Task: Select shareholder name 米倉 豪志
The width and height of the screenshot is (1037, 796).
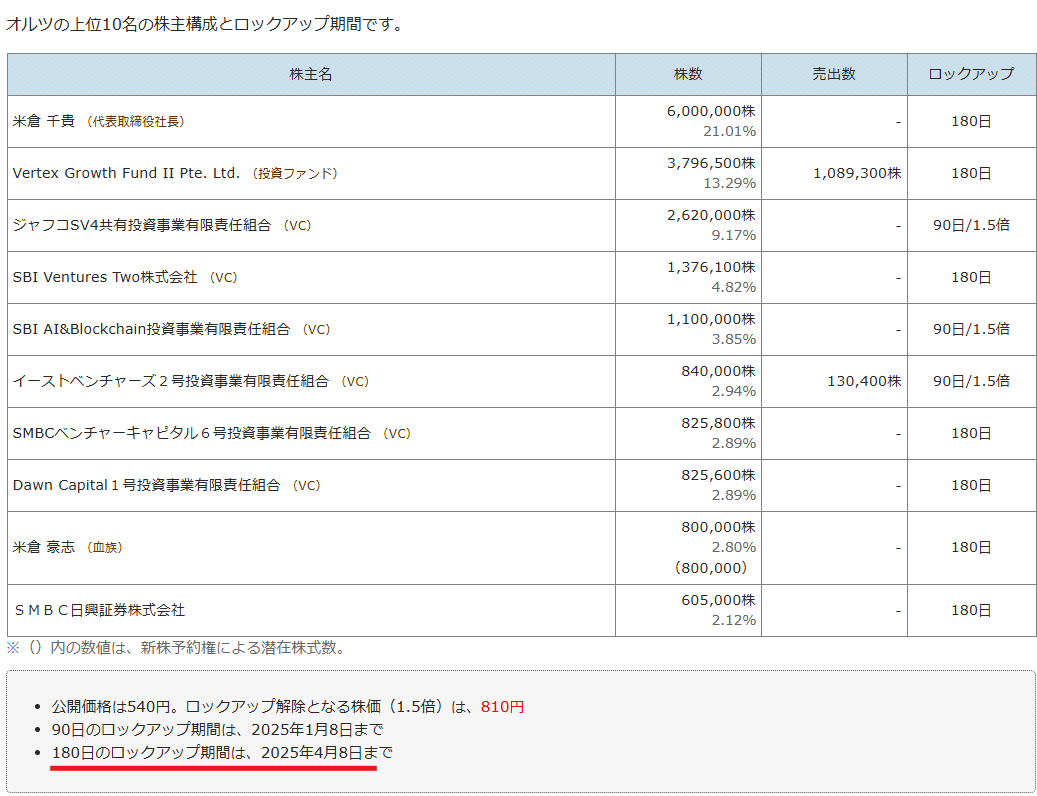Action: click(x=44, y=547)
